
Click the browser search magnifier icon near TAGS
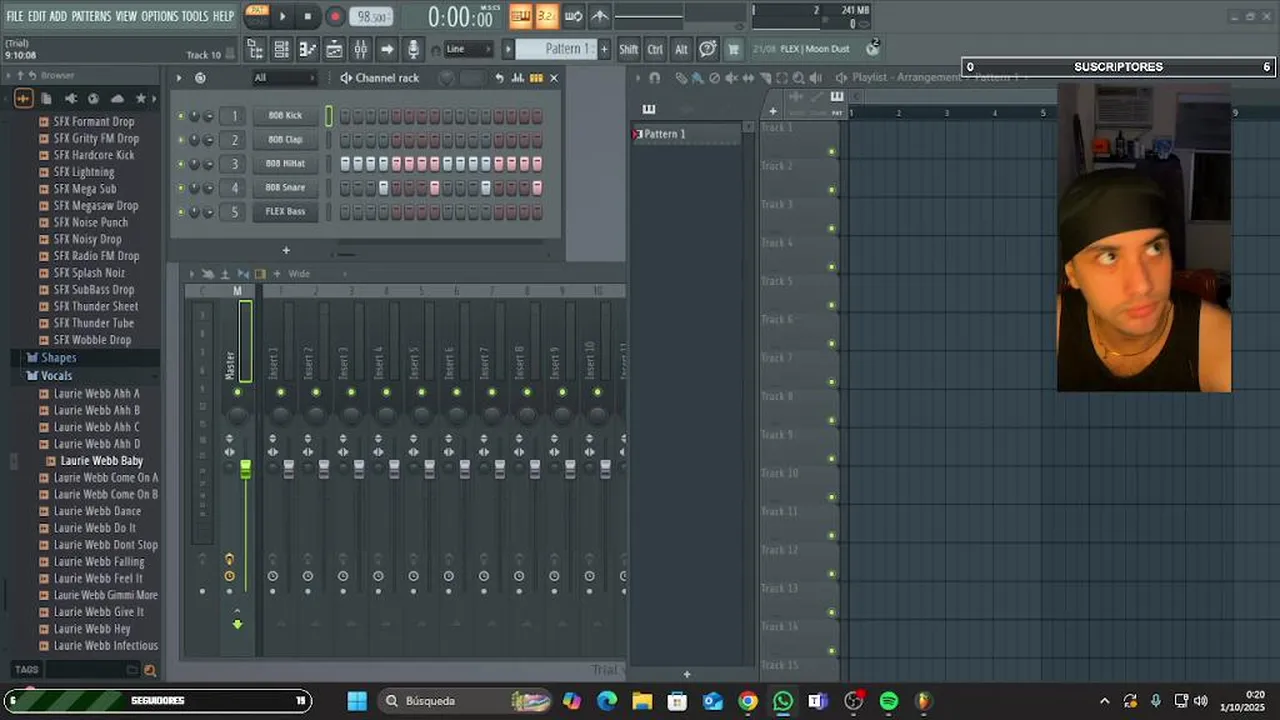tap(150, 670)
